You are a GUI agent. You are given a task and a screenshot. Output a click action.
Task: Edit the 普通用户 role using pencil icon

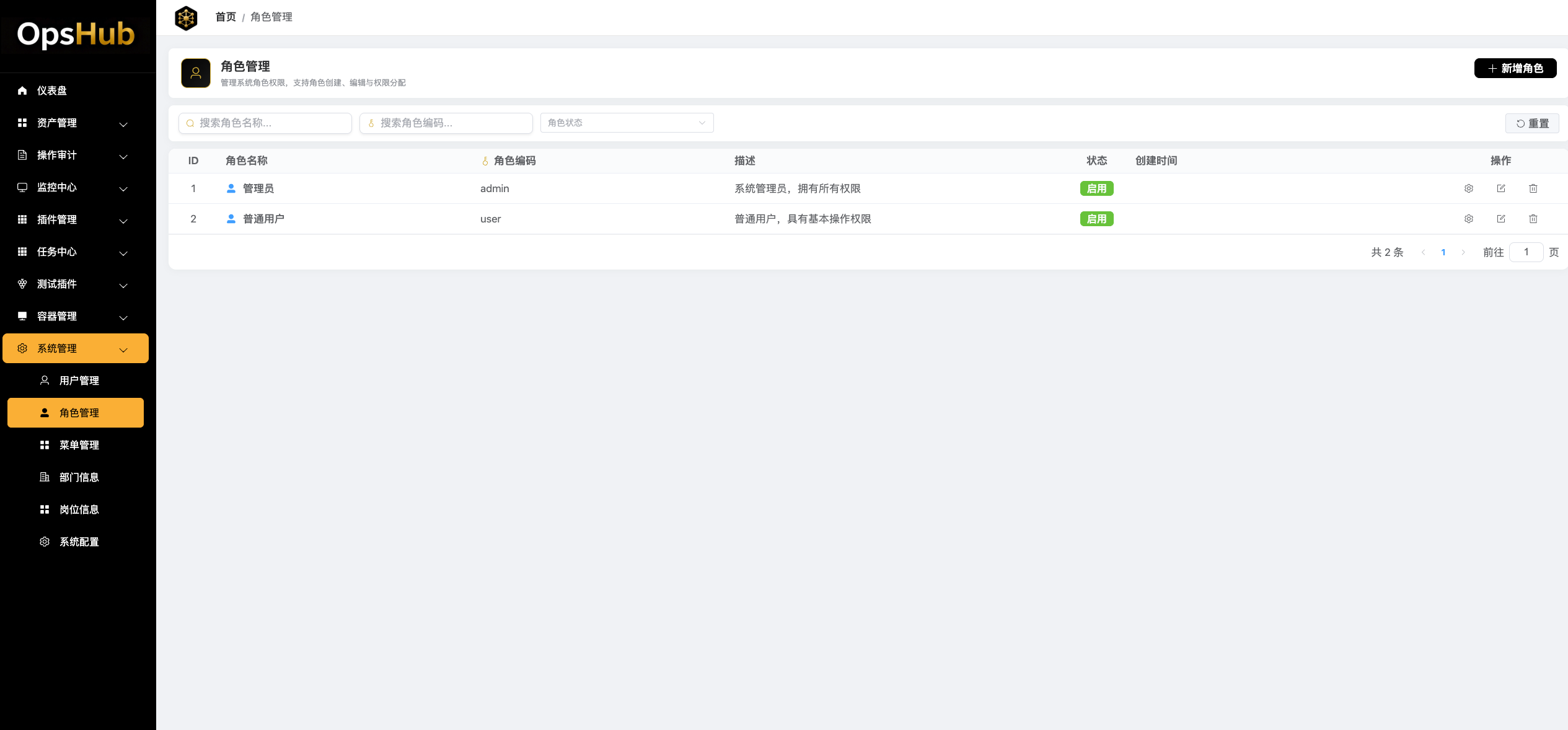click(x=1500, y=219)
